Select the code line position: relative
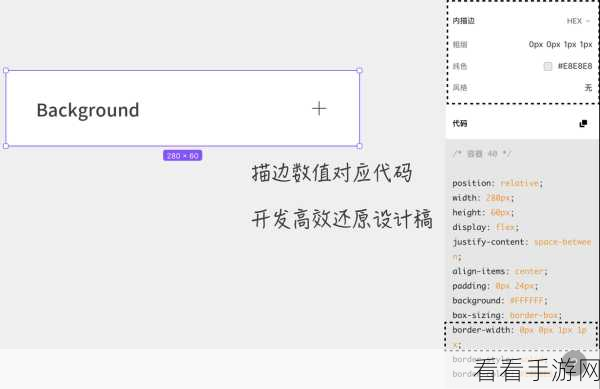 (497, 183)
